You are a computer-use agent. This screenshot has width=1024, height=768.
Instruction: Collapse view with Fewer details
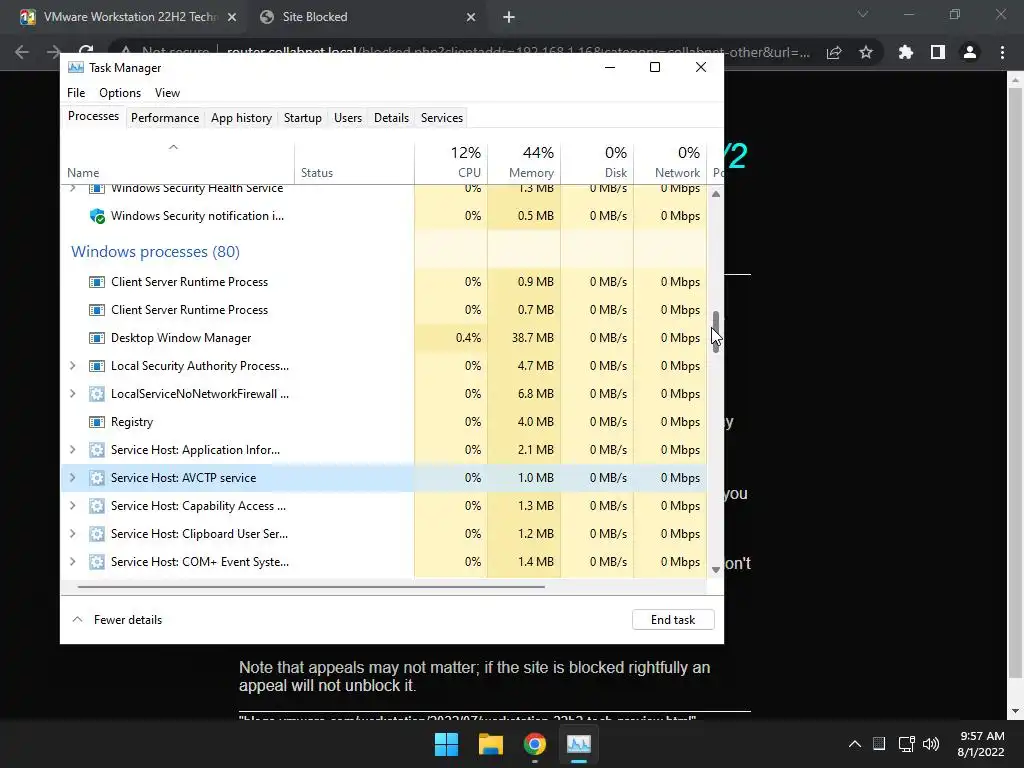[x=117, y=620]
